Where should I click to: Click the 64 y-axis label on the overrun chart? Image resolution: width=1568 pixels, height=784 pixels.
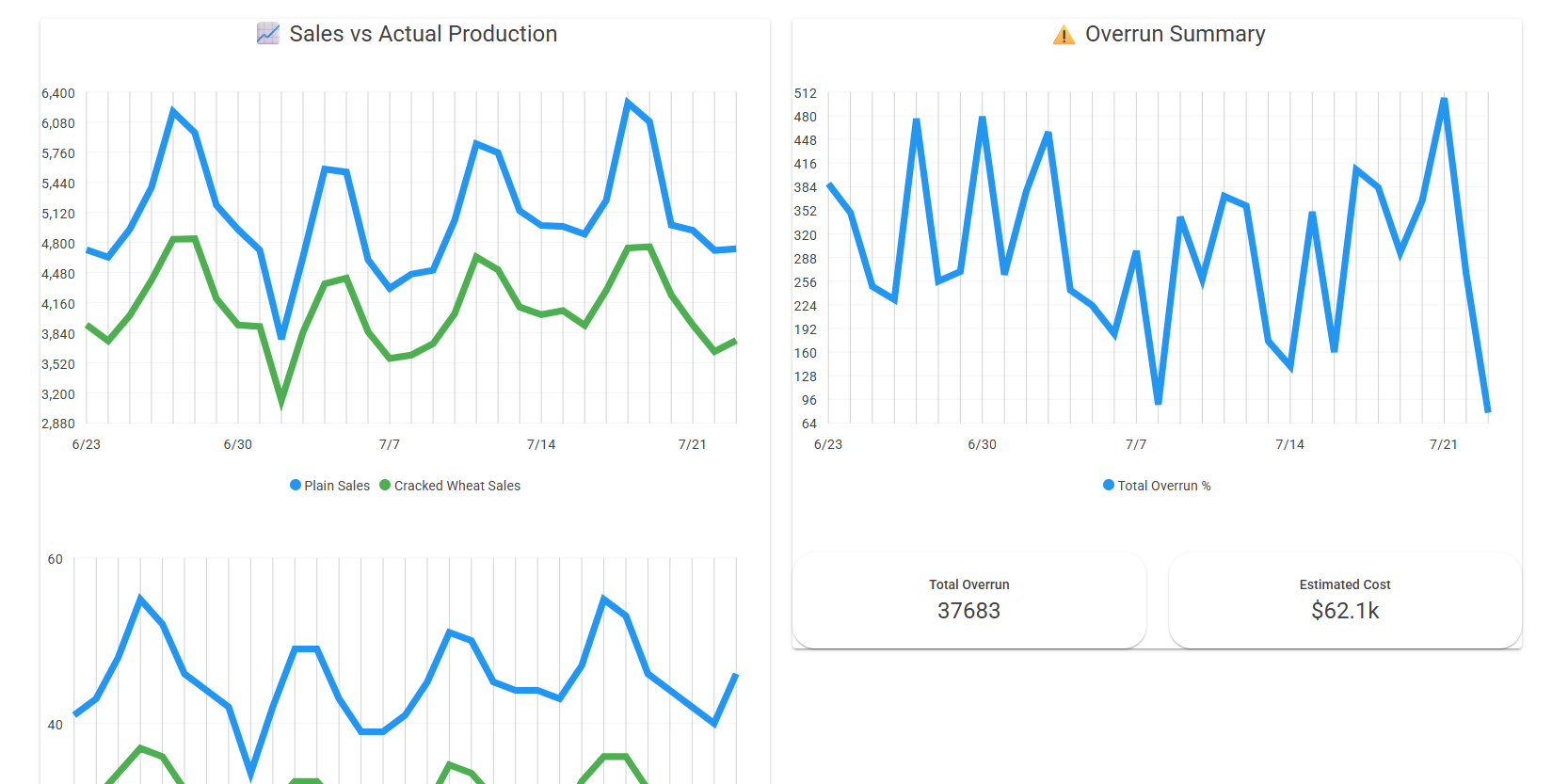[x=809, y=424]
